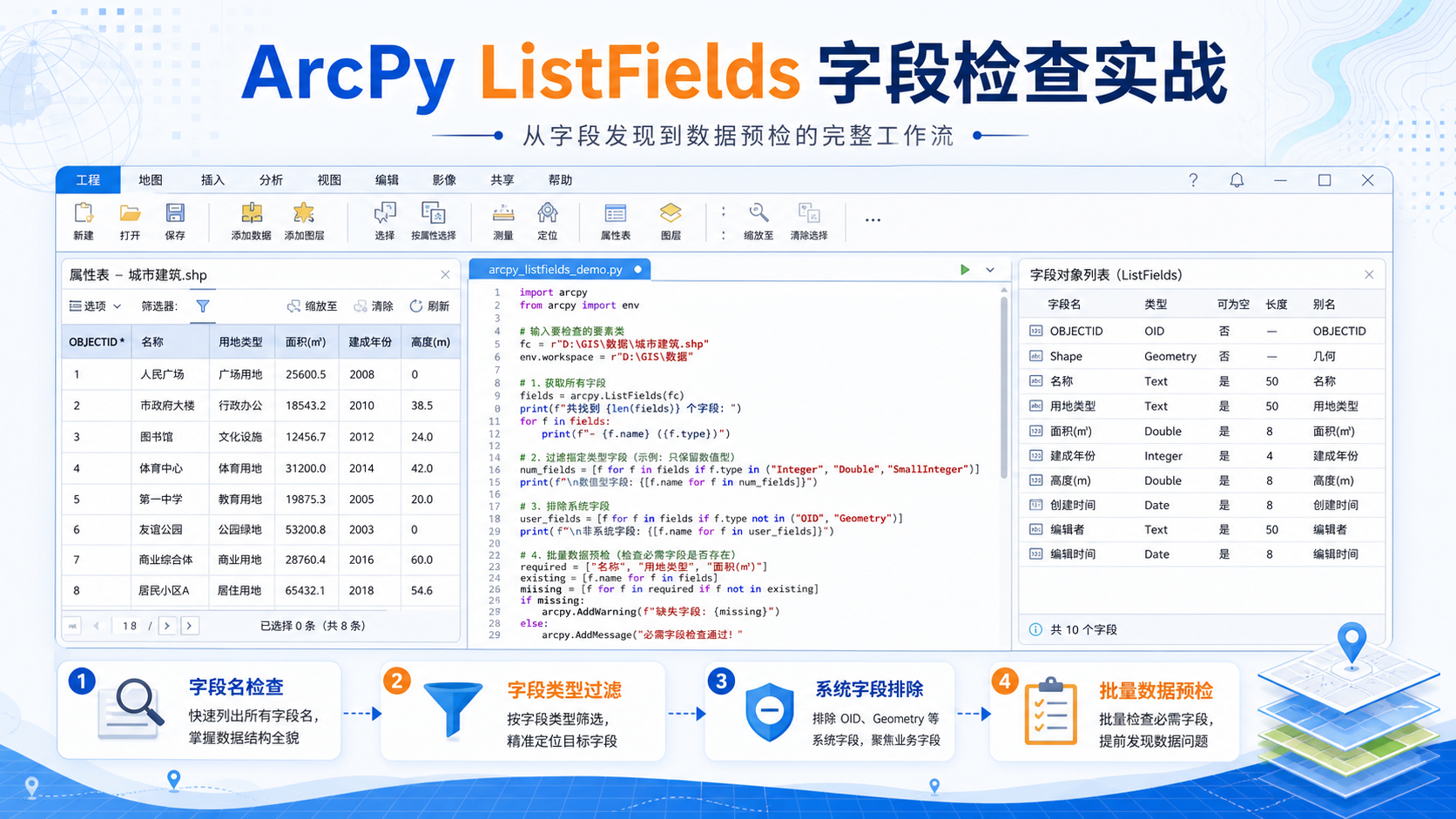Switch to the 地图 ribbon tab

click(151, 180)
